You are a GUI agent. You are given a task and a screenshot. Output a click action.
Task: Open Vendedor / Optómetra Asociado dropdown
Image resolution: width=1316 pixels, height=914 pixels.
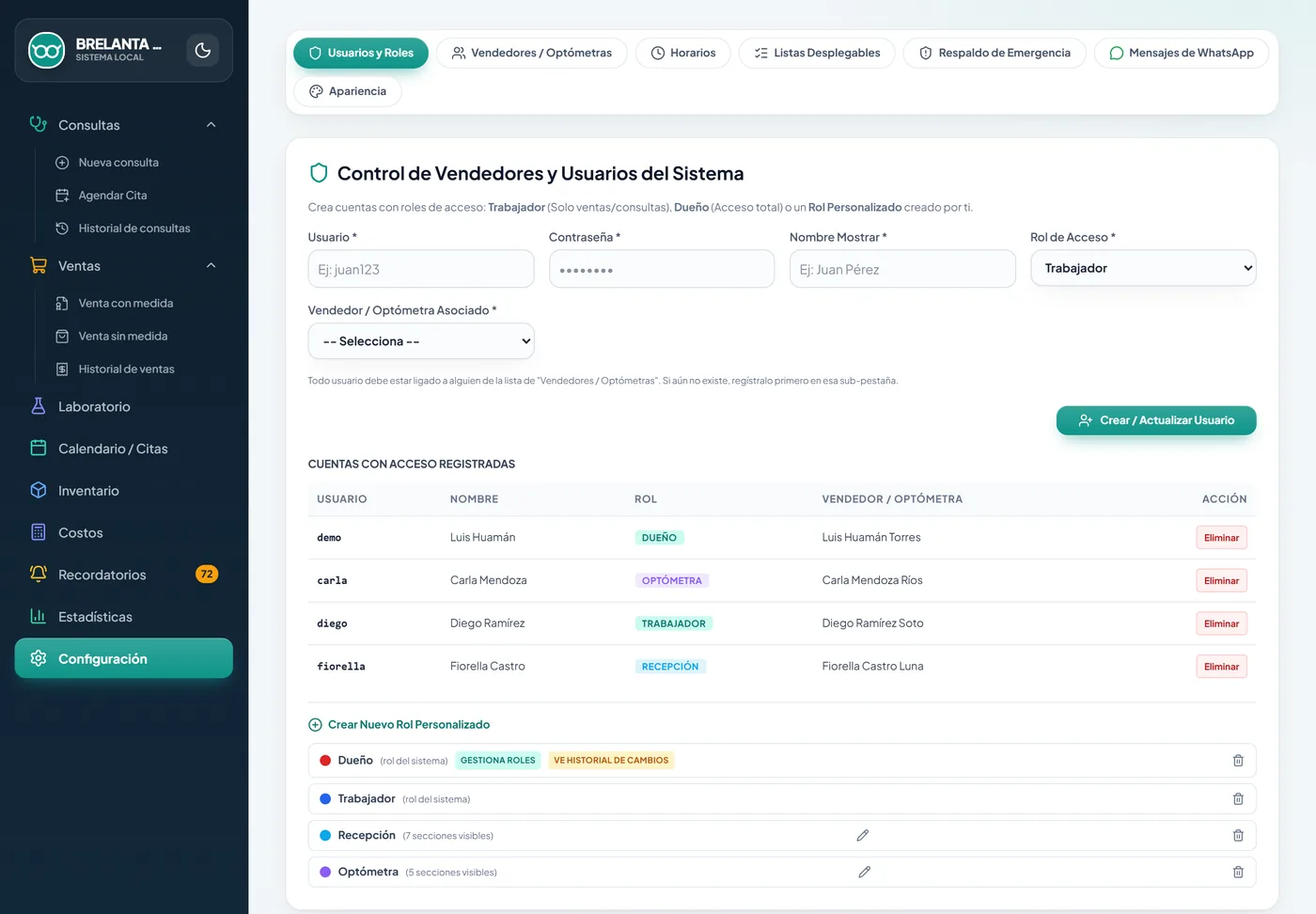coord(421,341)
